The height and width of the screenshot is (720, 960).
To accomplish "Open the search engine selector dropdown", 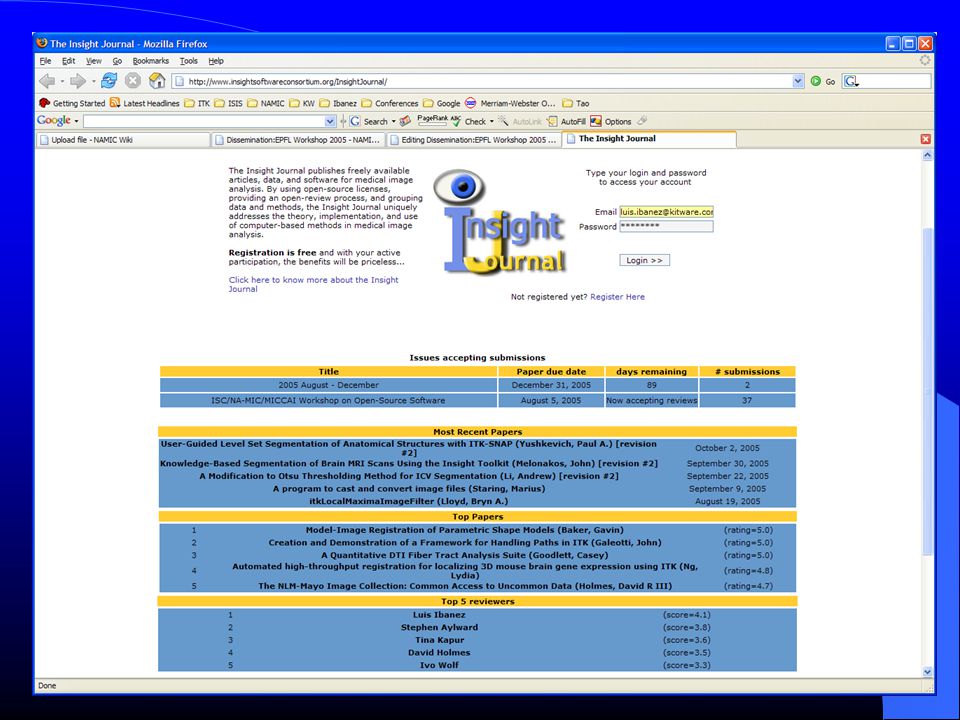I will click(x=851, y=81).
